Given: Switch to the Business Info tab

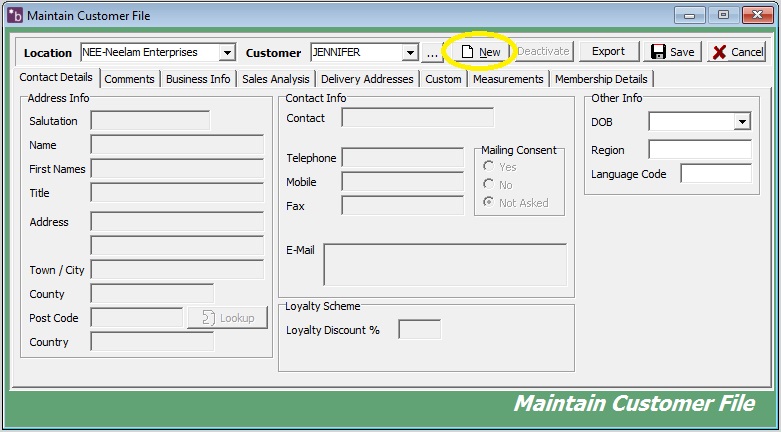Looking at the screenshot, I should pyautogui.click(x=198, y=79).
